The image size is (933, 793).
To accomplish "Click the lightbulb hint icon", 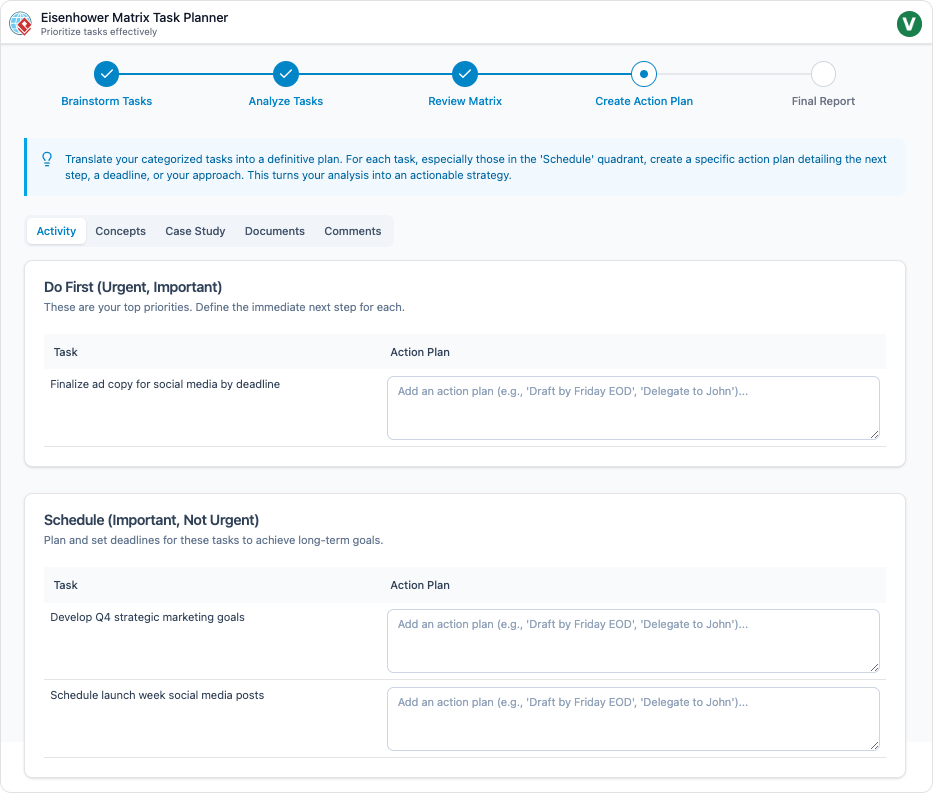I will point(47,159).
